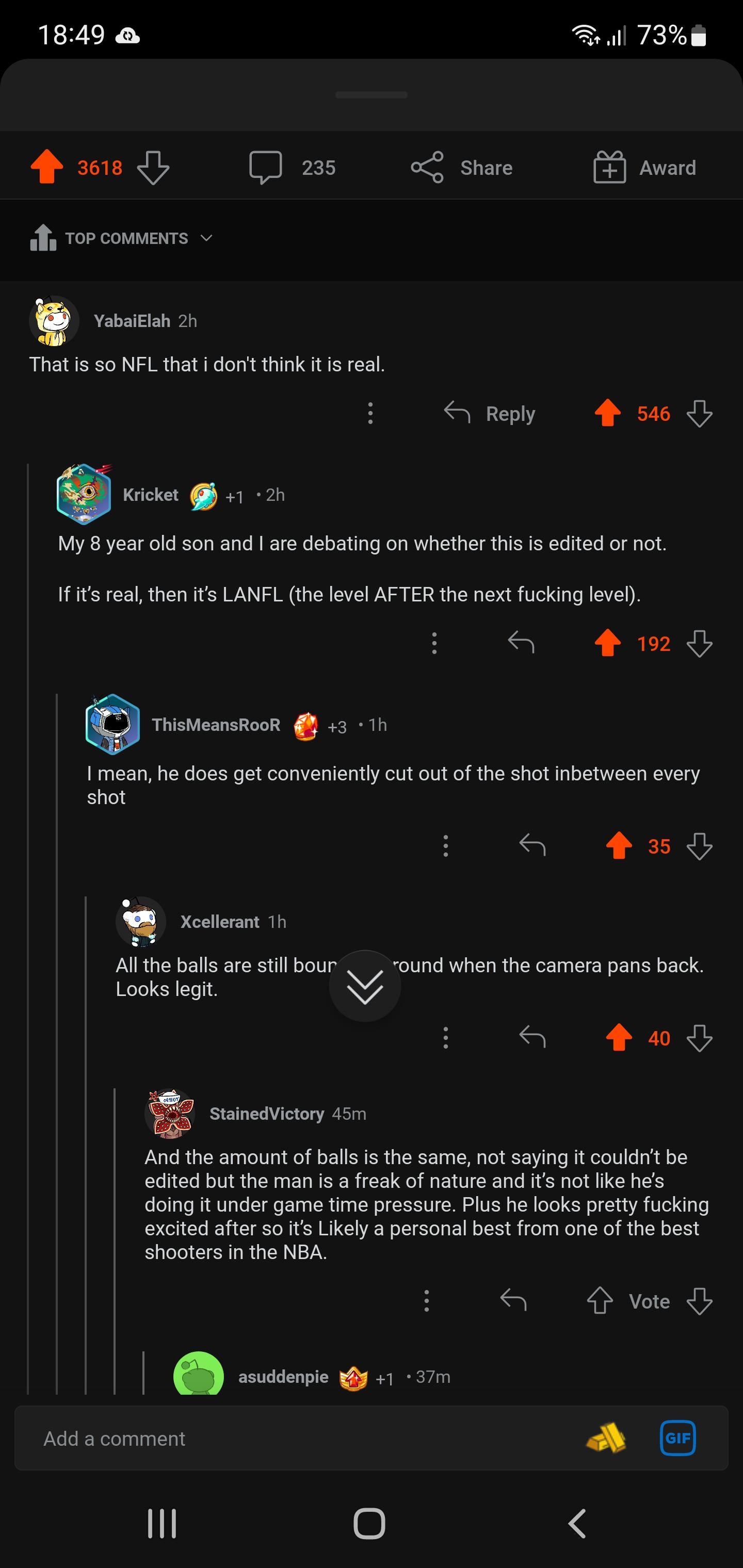This screenshot has height=1568, width=743.
Task: Tap ThisMeansRooR's avatar
Action: pyautogui.click(x=112, y=724)
